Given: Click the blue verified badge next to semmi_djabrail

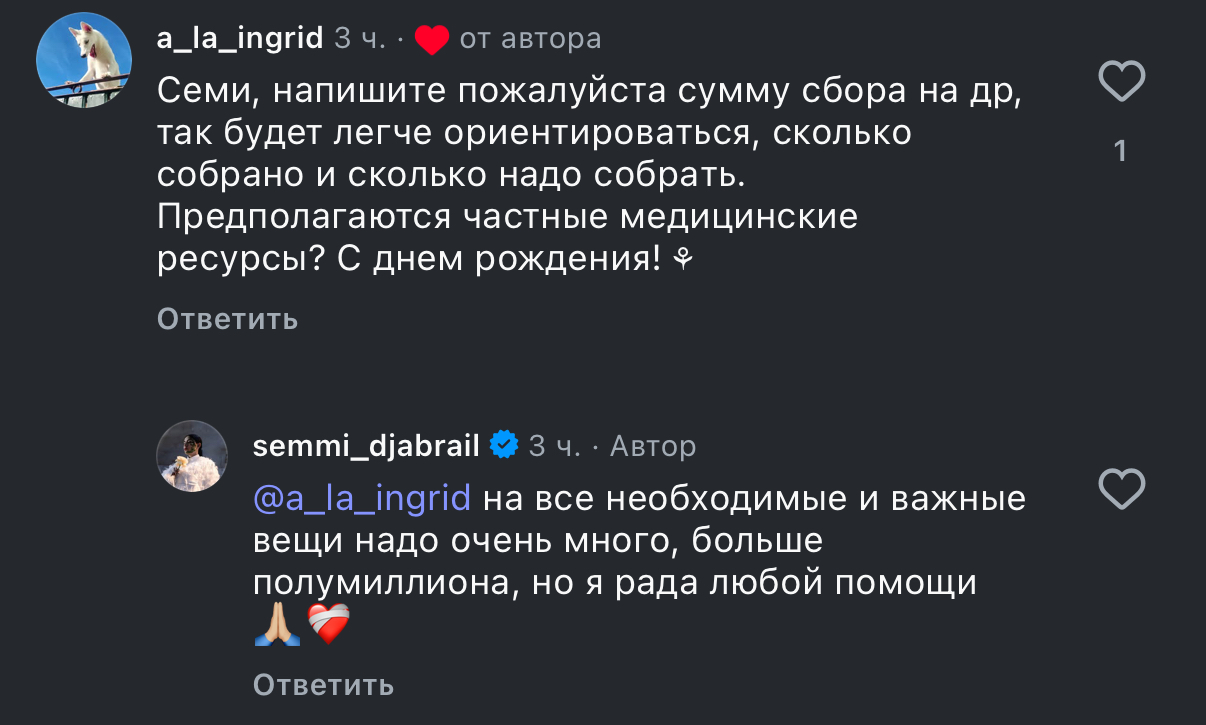Looking at the screenshot, I should click(x=503, y=444).
